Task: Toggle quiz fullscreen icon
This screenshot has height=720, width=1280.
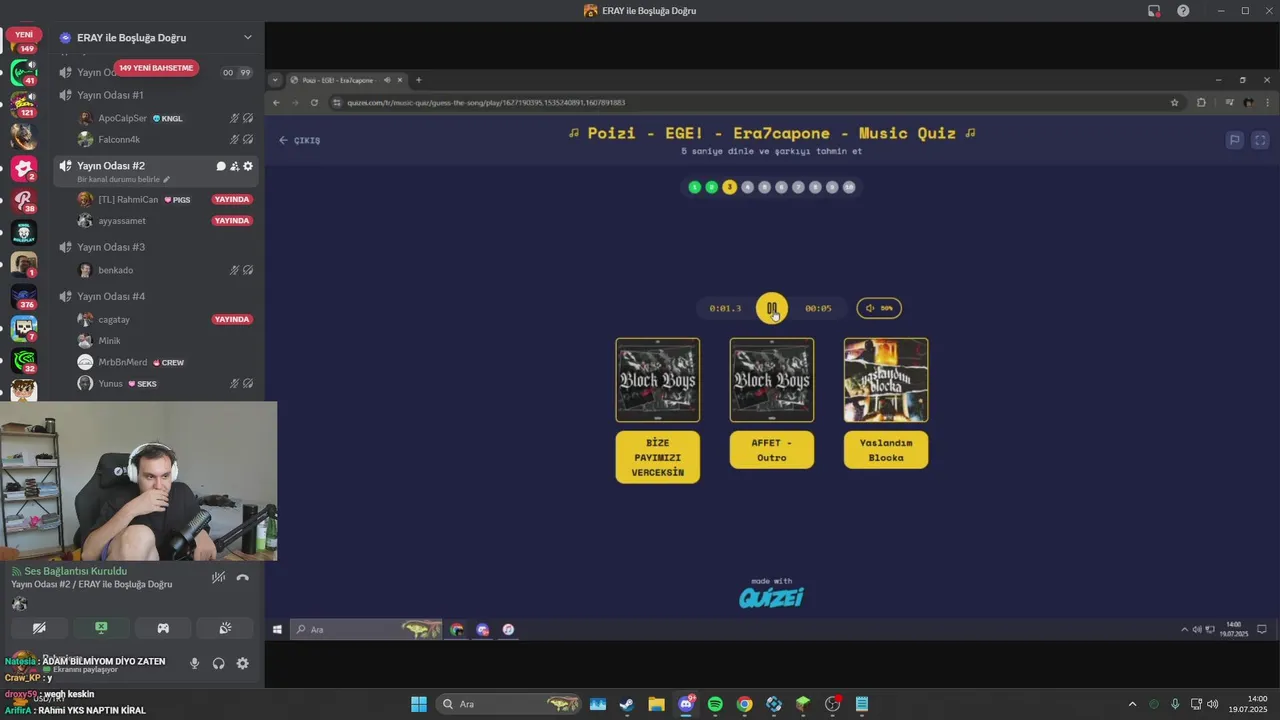Action: pyautogui.click(x=1260, y=141)
